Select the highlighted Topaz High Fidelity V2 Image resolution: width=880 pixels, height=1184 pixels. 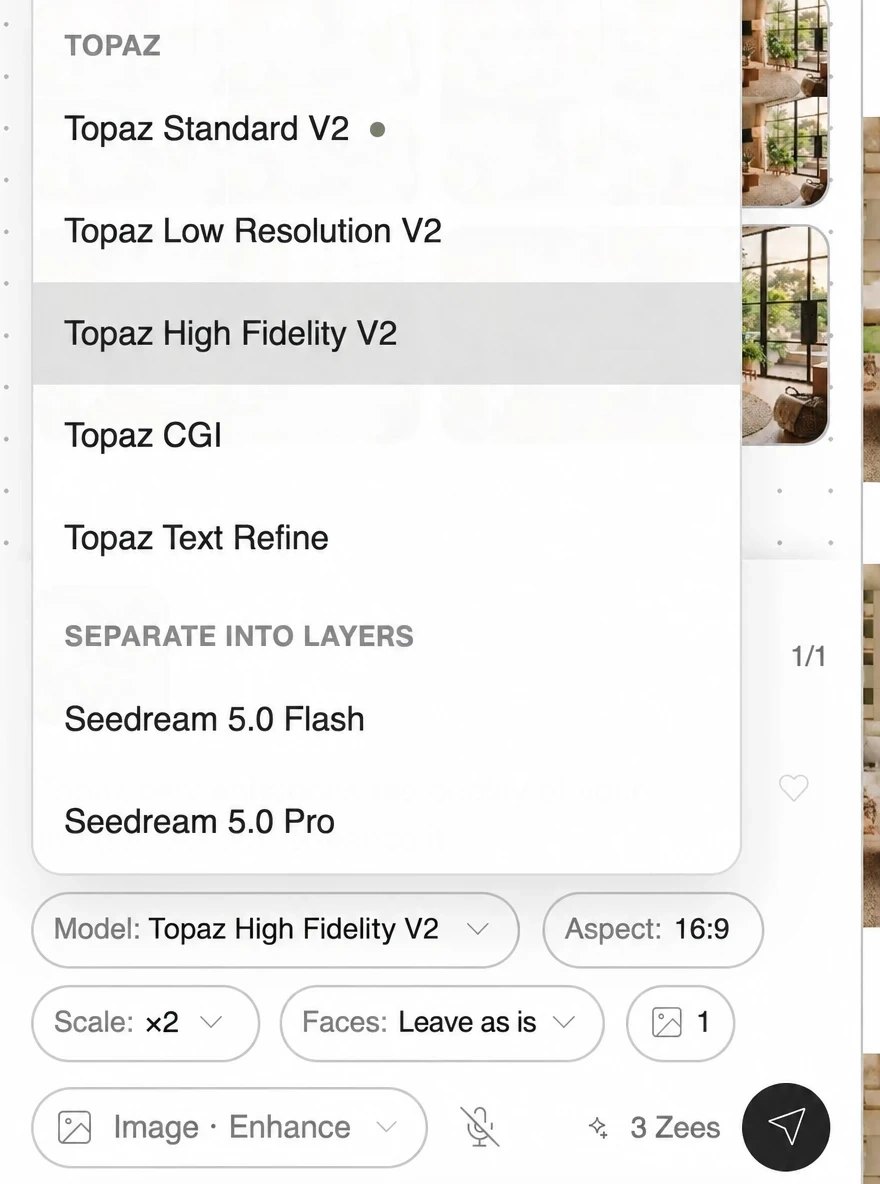pyautogui.click(x=386, y=333)
